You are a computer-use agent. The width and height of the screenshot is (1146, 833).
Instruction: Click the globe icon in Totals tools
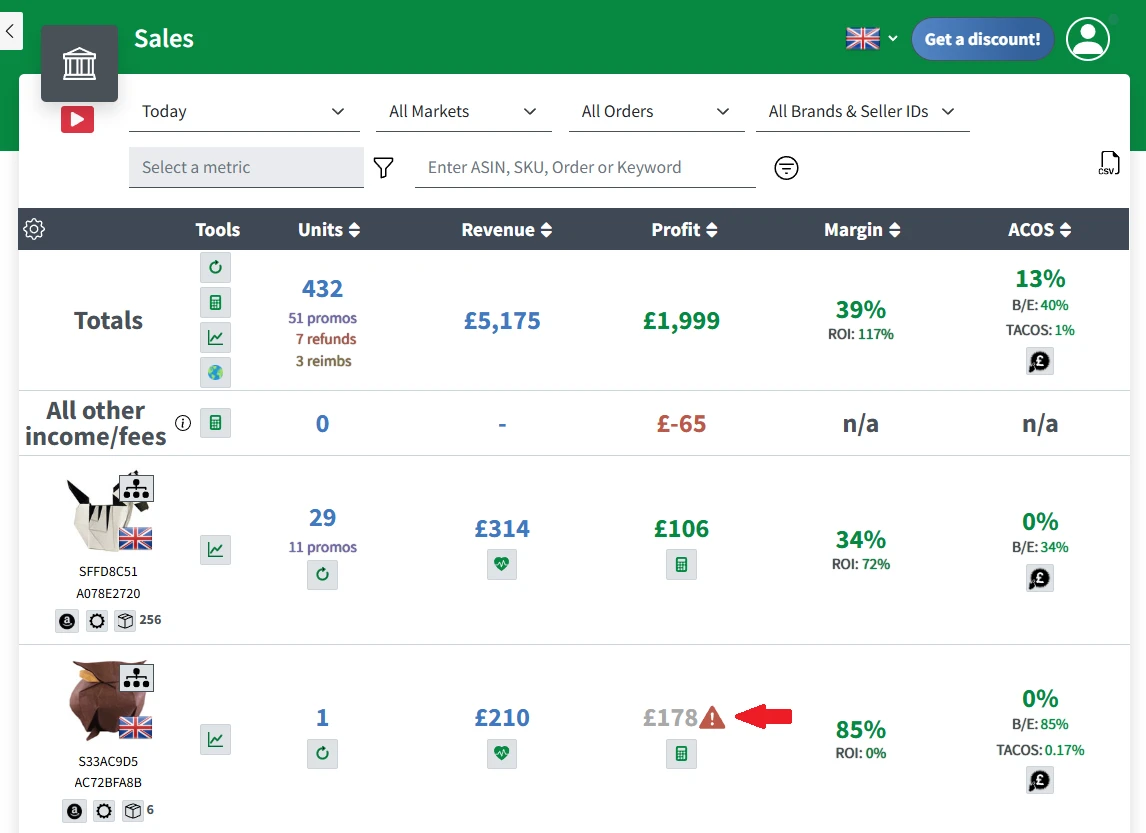click(216, 373)
